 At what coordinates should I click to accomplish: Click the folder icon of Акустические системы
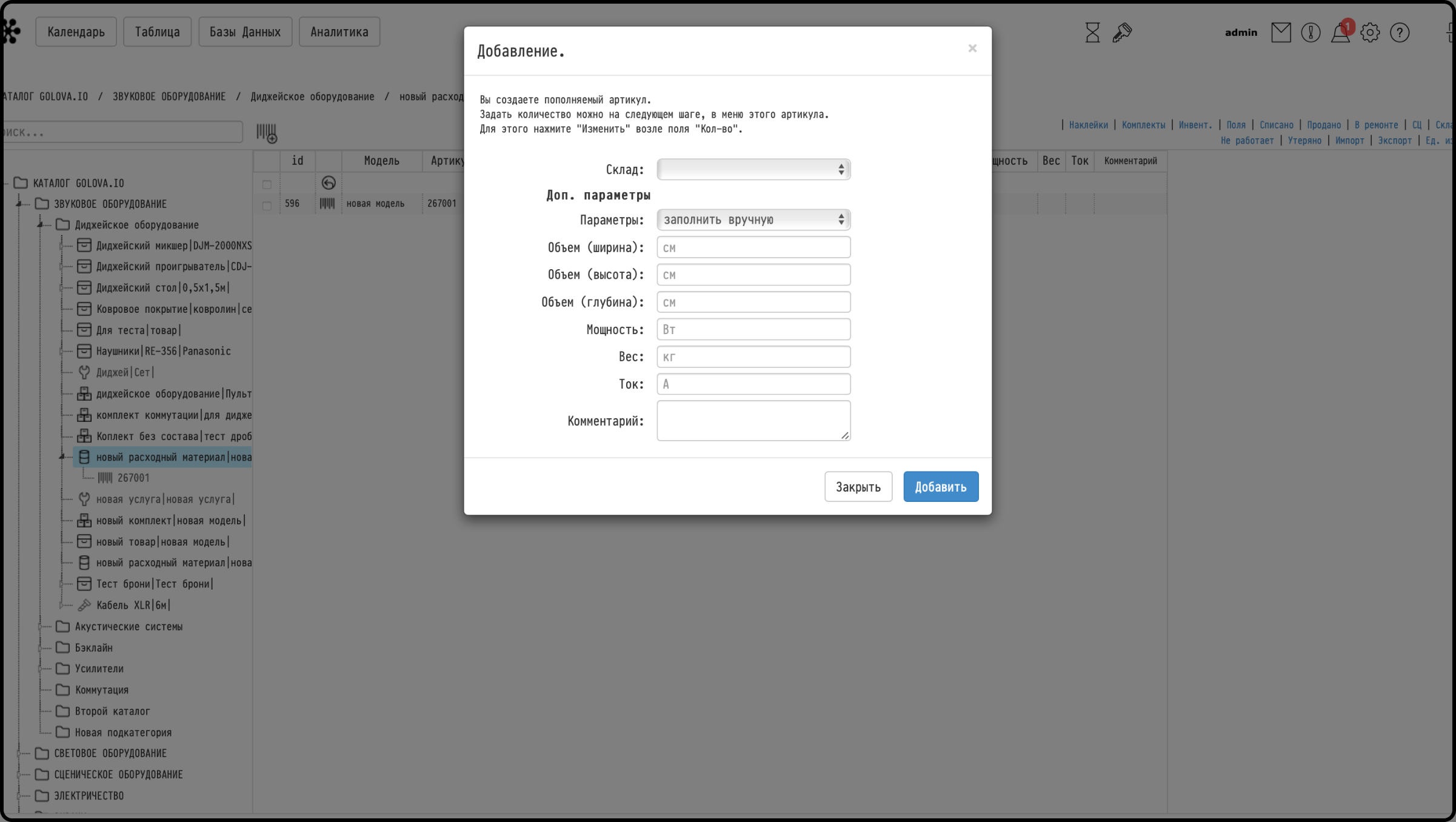62,626
